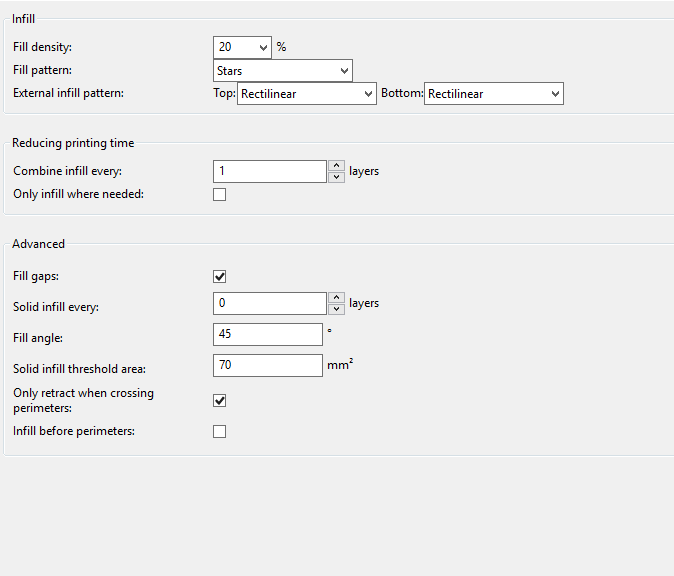This screenshot has height=576, width=674.
Task: Open the Fill density dropdown arrow
Action: tap(263, 47)
